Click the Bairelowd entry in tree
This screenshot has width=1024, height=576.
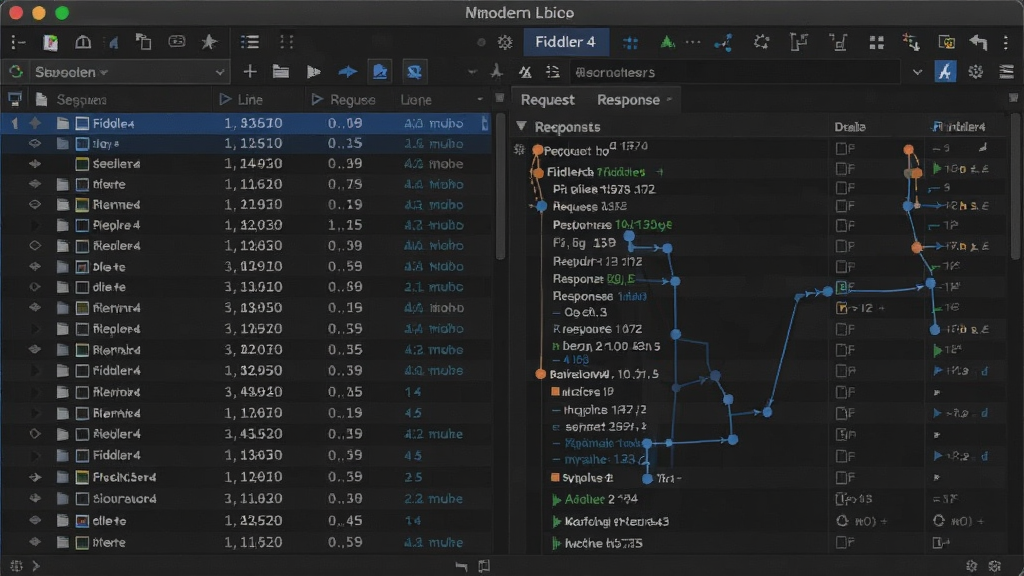pos(604,374)
